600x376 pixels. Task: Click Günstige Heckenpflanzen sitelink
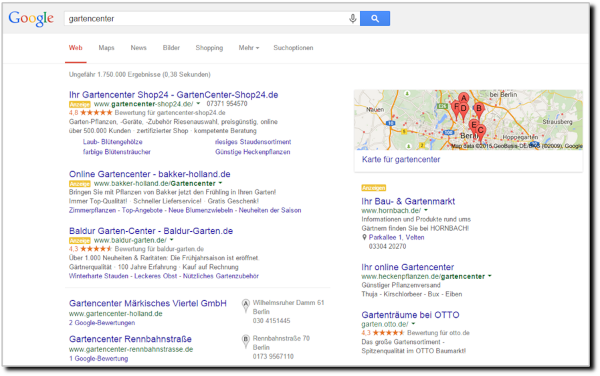click(x=253, y=152)
